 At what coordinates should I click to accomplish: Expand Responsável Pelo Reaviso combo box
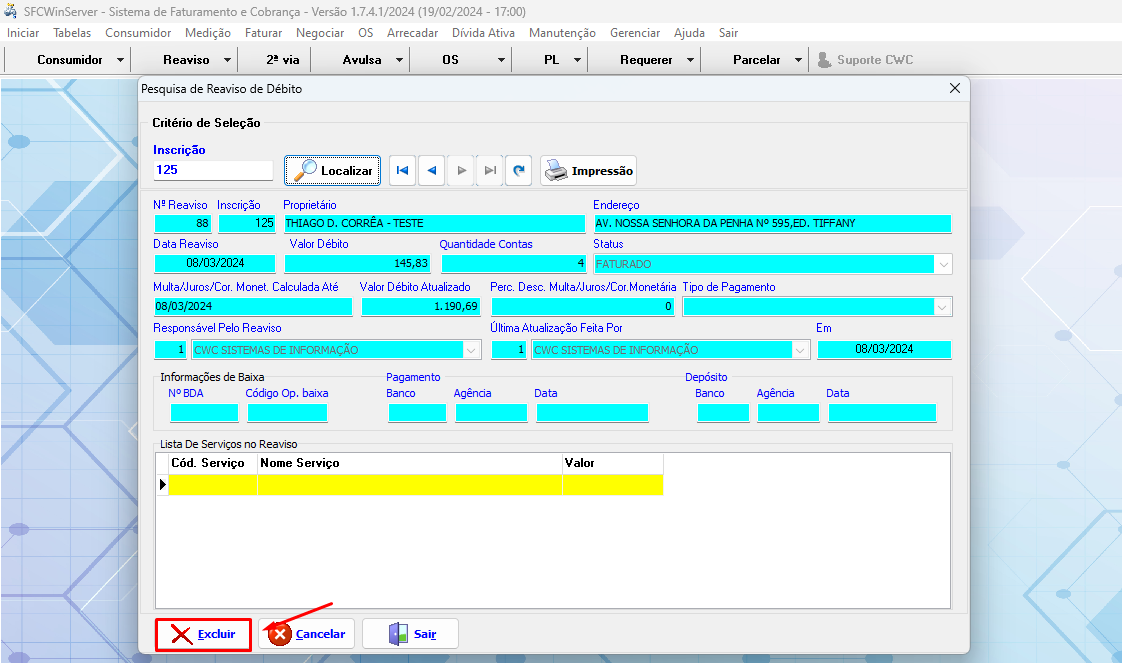(x=472, y=350)
